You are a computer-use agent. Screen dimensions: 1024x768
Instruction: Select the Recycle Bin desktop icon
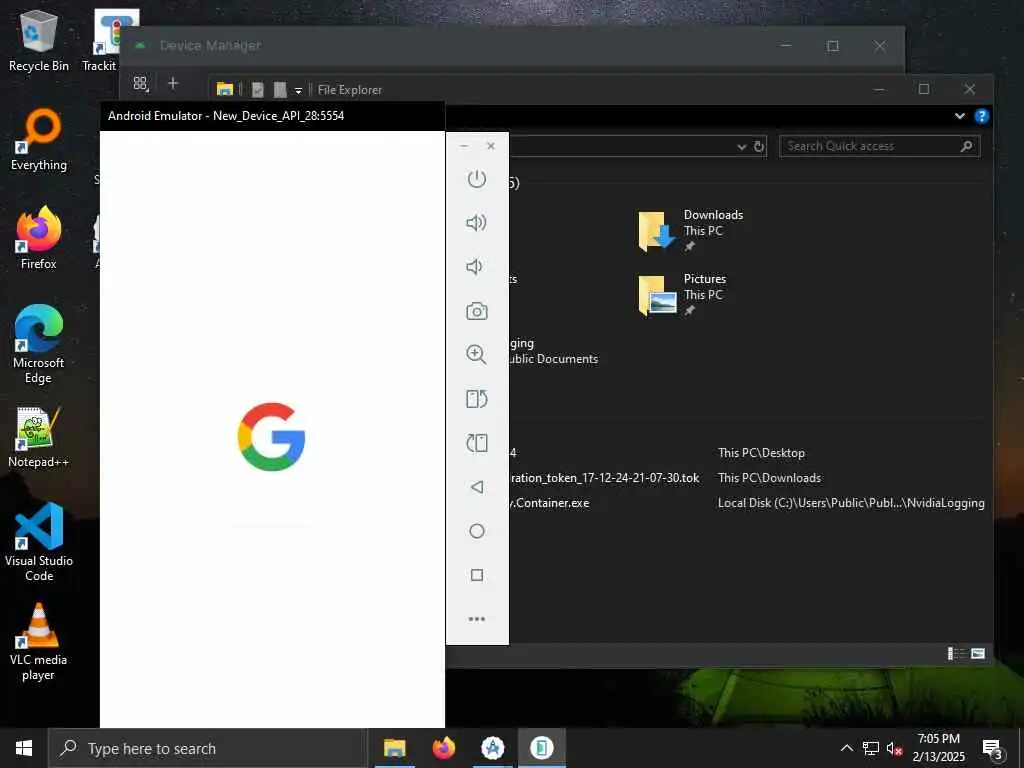[39, 41]
